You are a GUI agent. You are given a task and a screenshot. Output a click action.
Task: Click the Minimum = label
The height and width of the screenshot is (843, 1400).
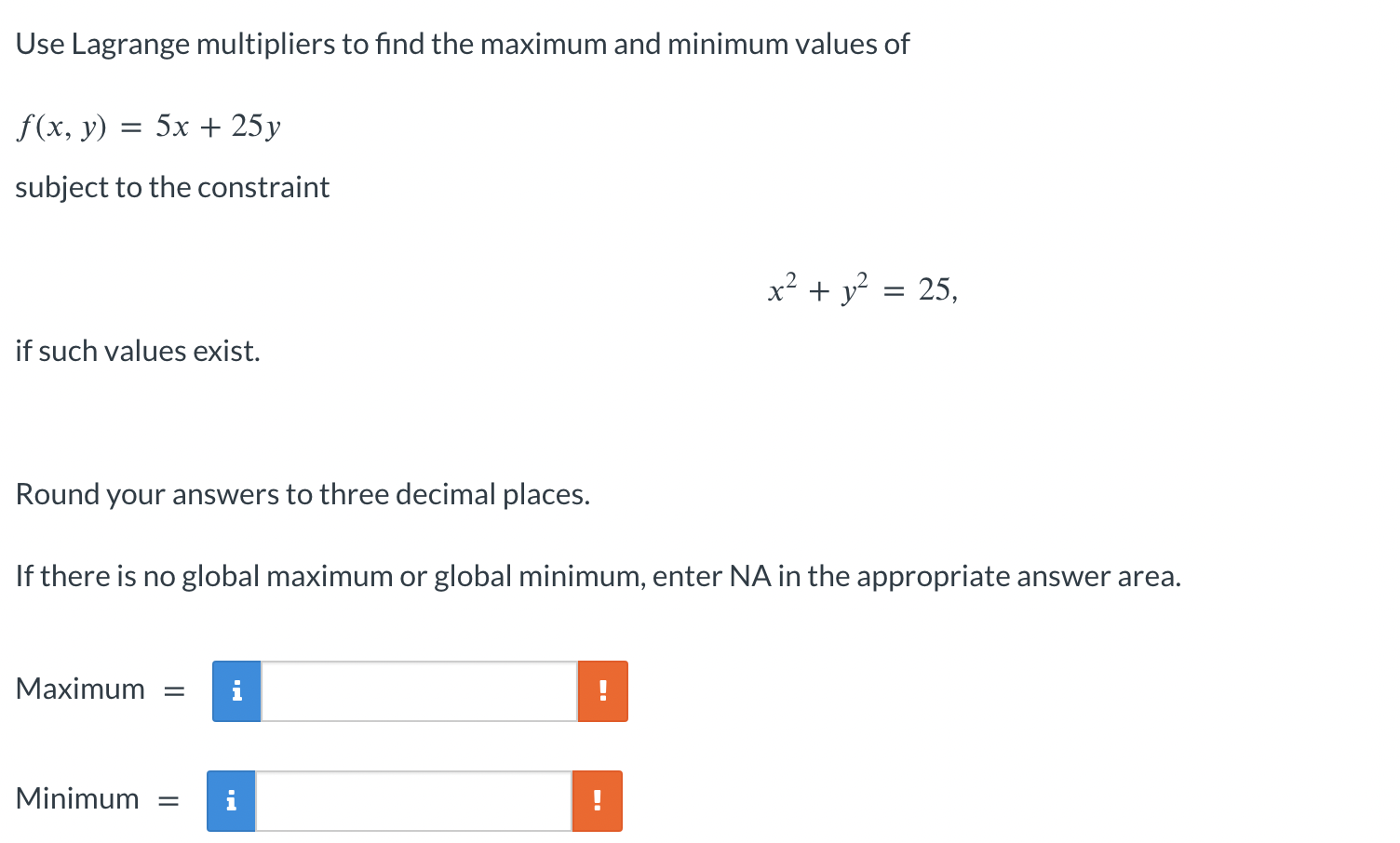pyautogui.click(x=93, y=799)
